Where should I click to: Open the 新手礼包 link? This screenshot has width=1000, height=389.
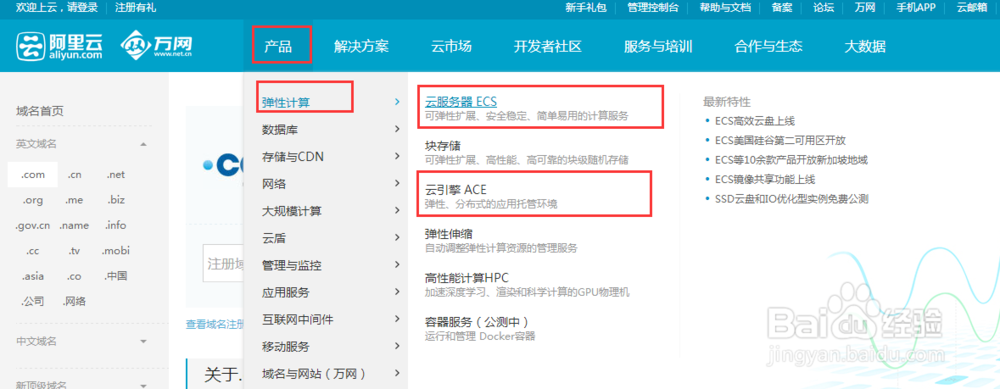(585, 8)
